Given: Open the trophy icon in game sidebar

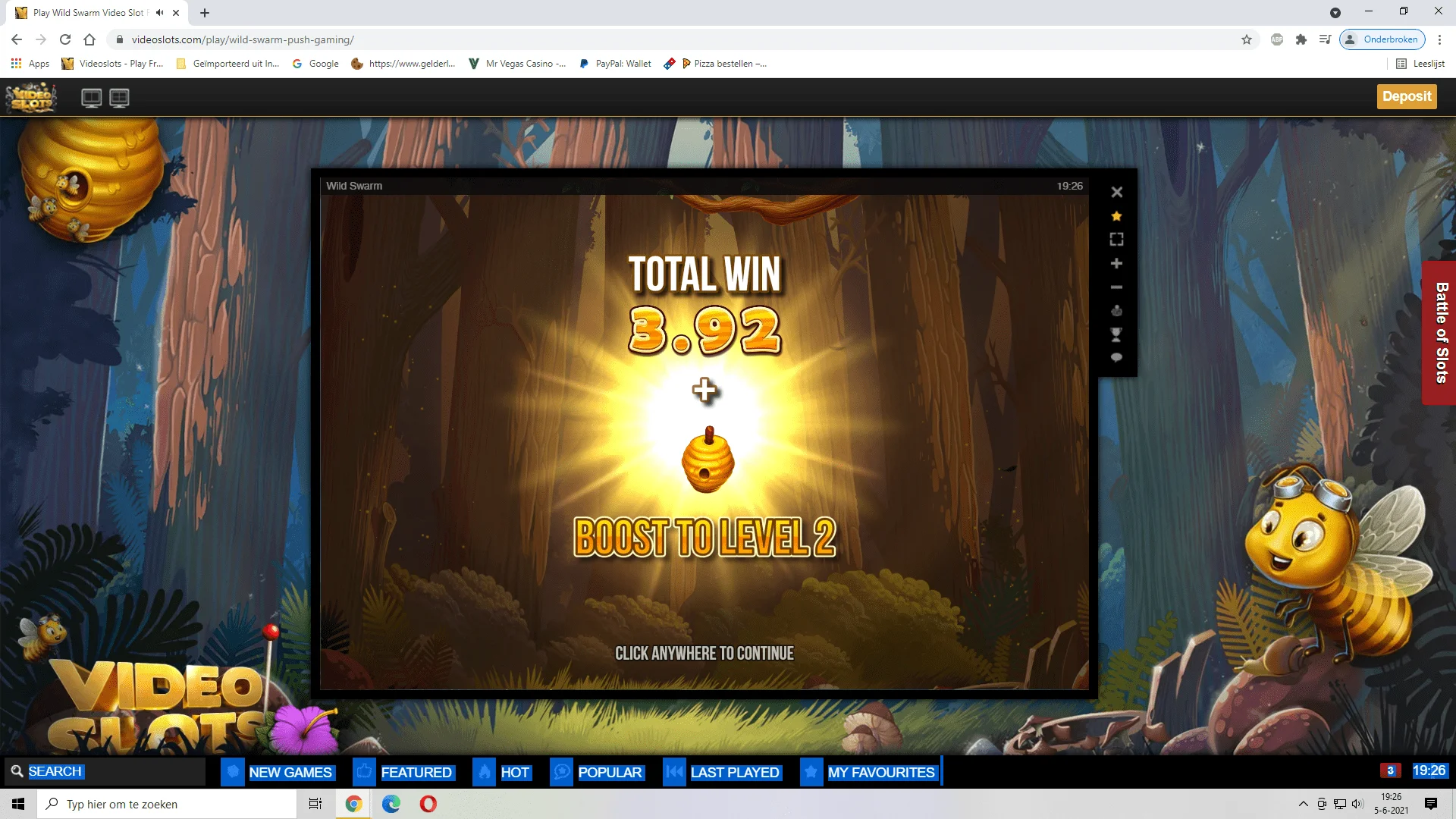Looking at the screenshot, I should coord(1116,334).
